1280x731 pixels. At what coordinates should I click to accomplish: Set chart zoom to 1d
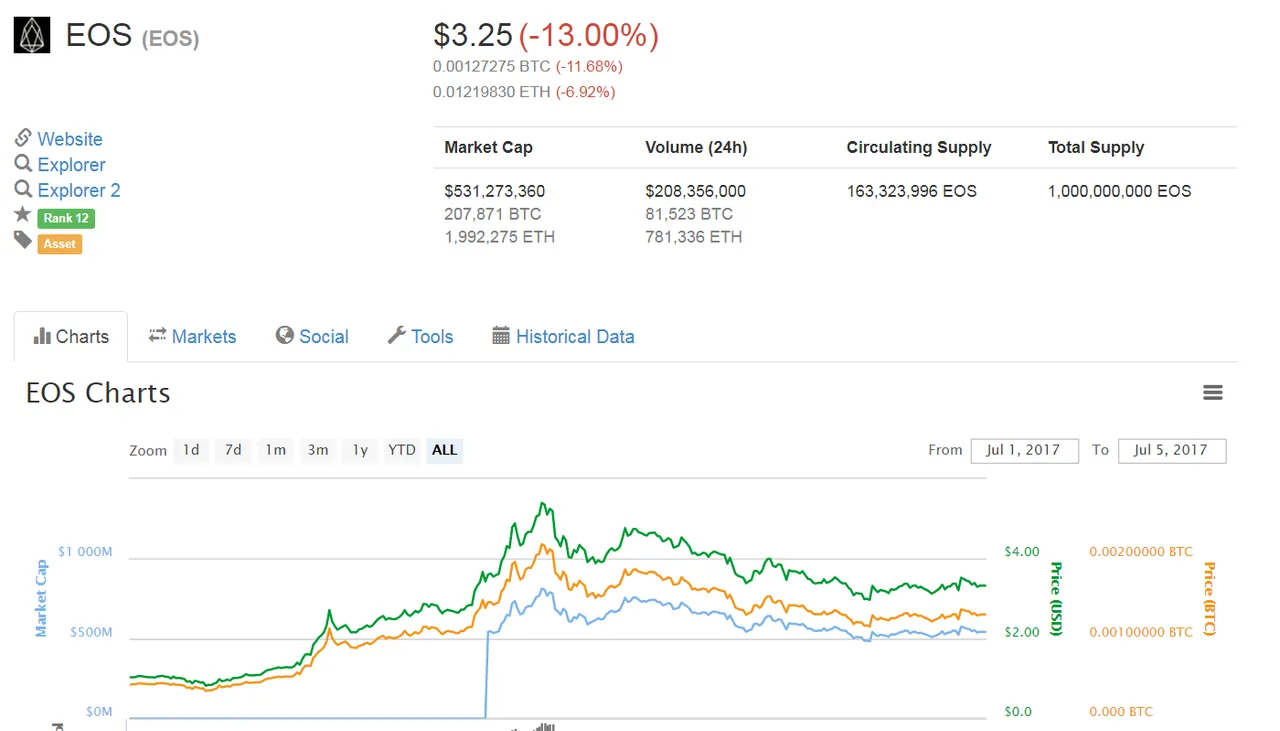pyautogui.click(x=191, y=450)
